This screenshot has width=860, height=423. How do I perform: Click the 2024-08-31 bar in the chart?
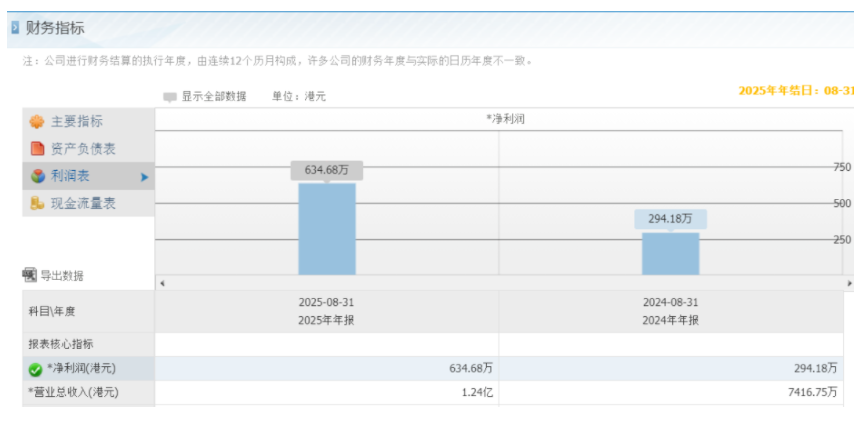point(671,253)
